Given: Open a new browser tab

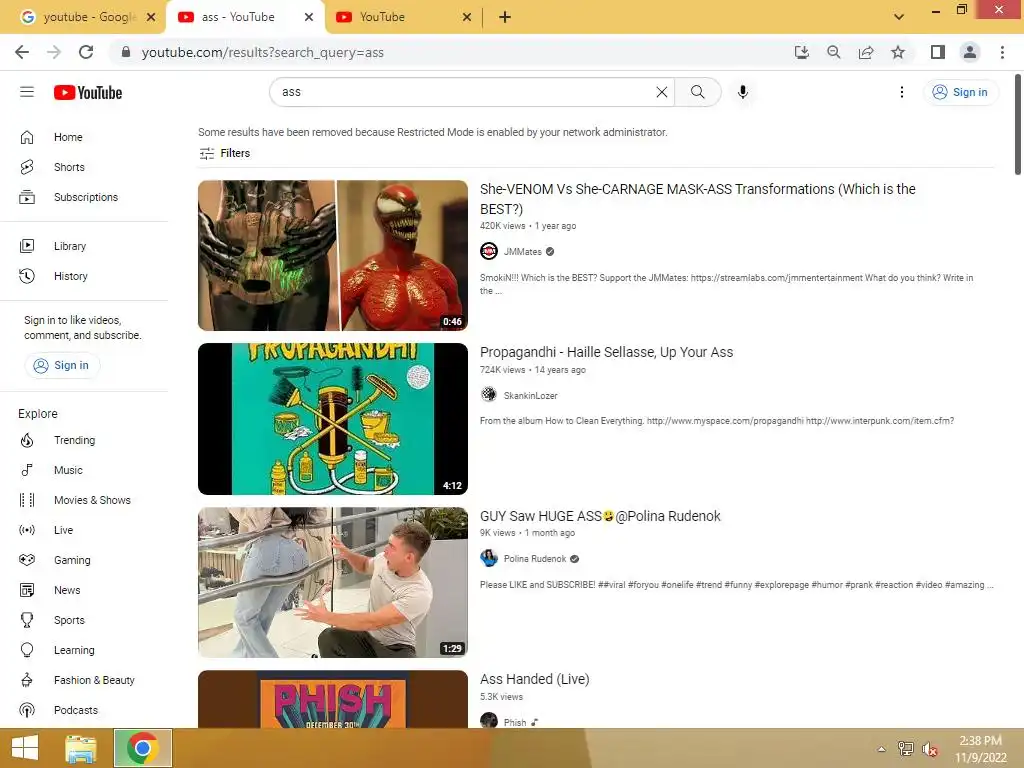Looking at the screenshot, I should pos(505,17).
